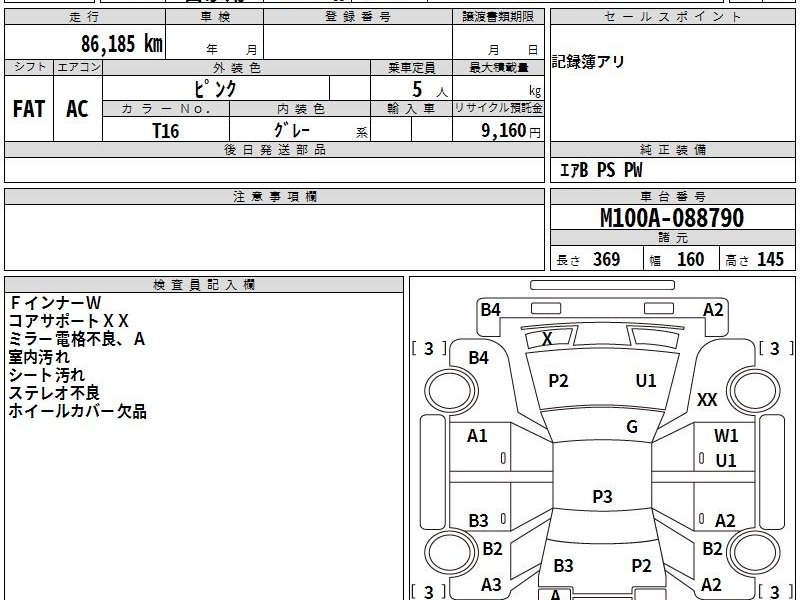This screenshot has height=600, width=800.
Task: Click the FインナーW inspector note
Action: [55, 303]
